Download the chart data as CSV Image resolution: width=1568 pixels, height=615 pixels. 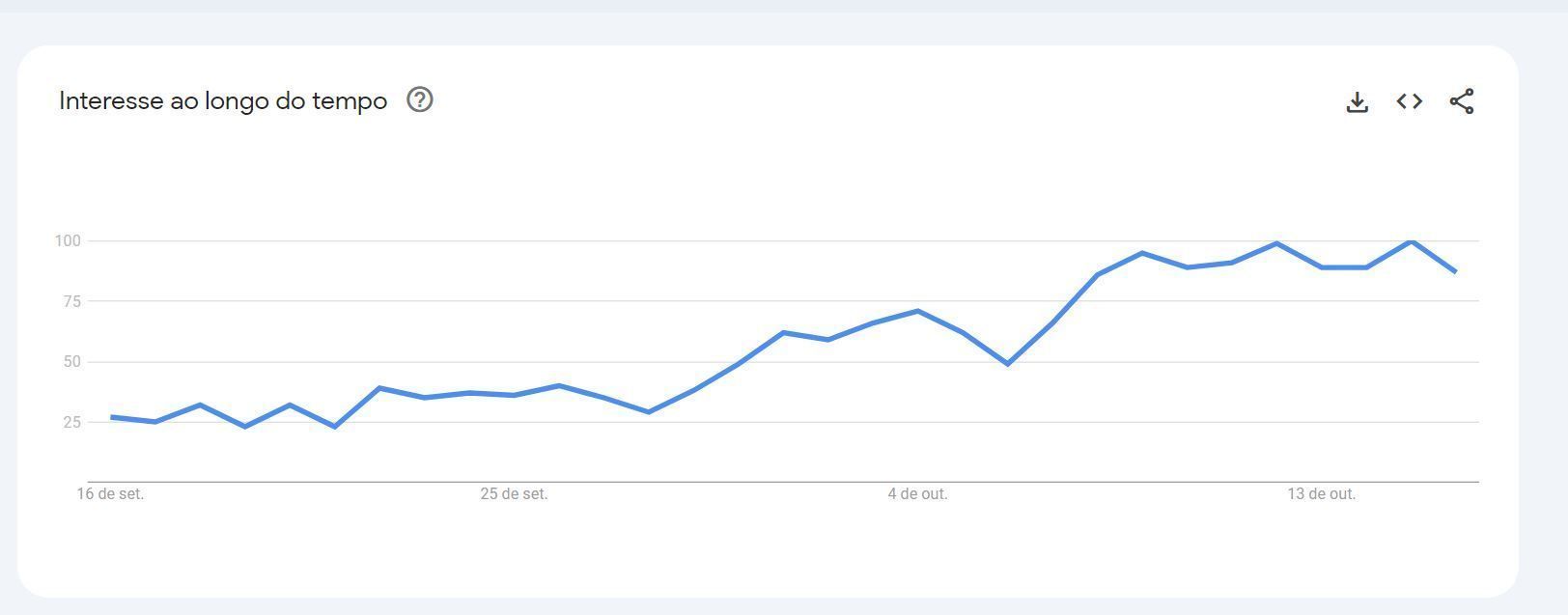(1357, 101)
